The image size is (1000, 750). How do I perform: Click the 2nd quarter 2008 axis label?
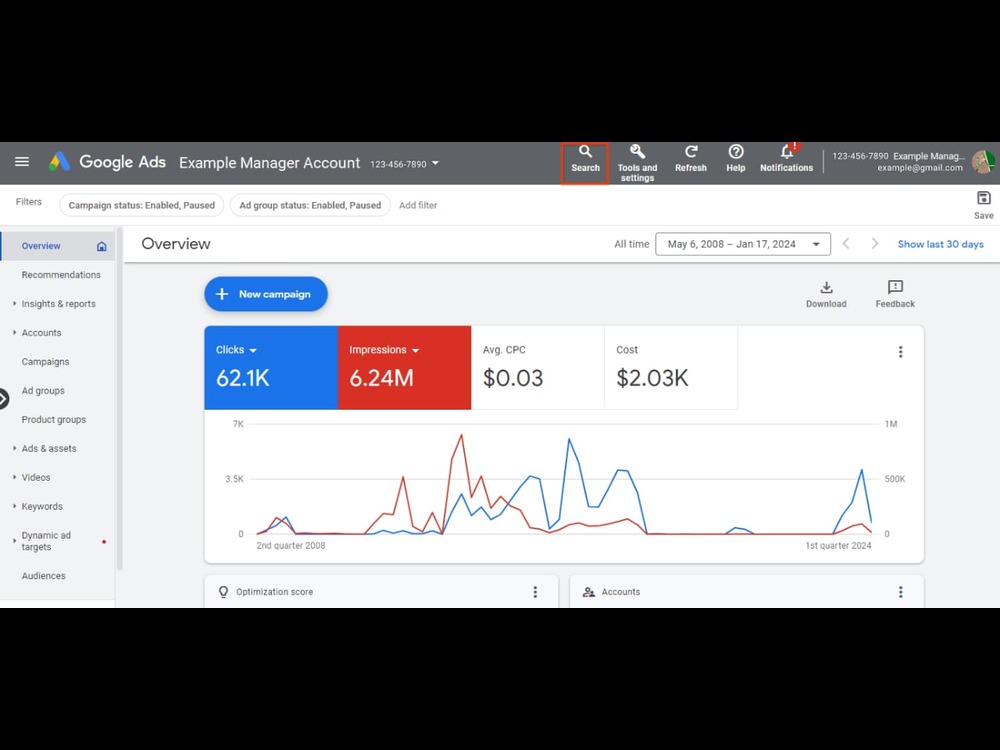291,546
